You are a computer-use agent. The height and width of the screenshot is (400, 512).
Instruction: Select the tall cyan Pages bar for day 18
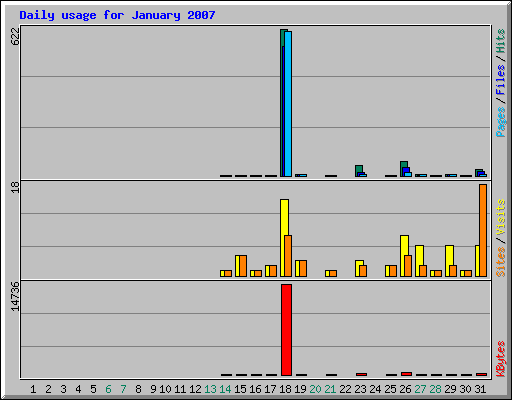(x=288, y=104)
